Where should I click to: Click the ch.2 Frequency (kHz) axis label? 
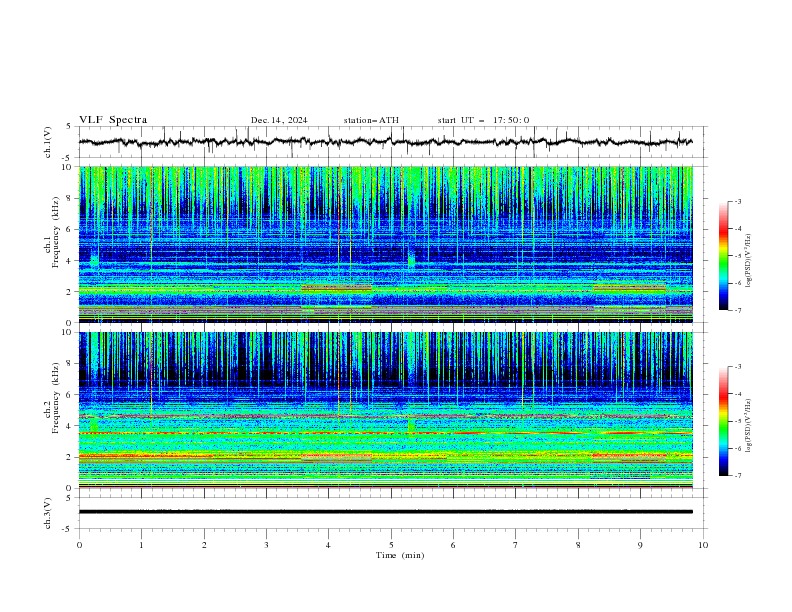click(x=51, y=399)
